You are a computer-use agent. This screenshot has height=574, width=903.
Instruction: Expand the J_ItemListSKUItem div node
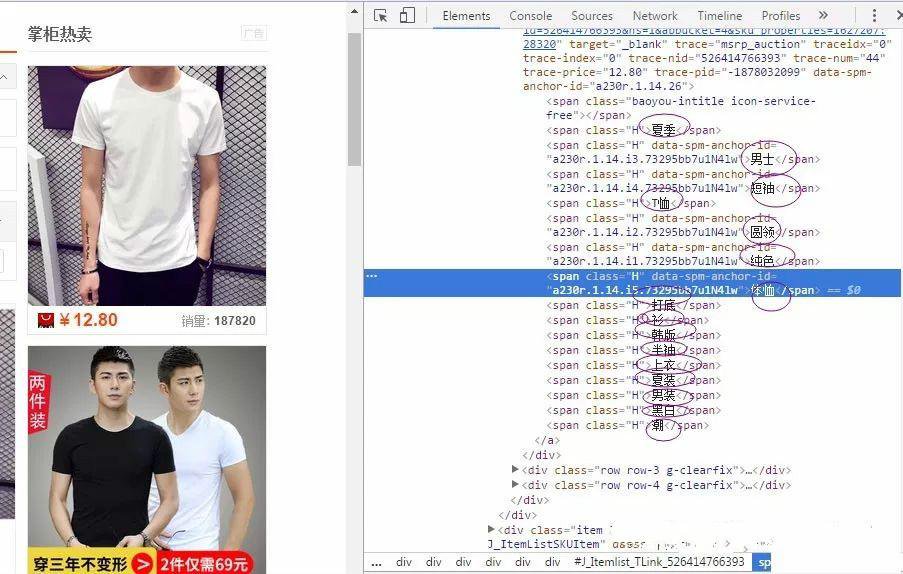tap(491, 529)
